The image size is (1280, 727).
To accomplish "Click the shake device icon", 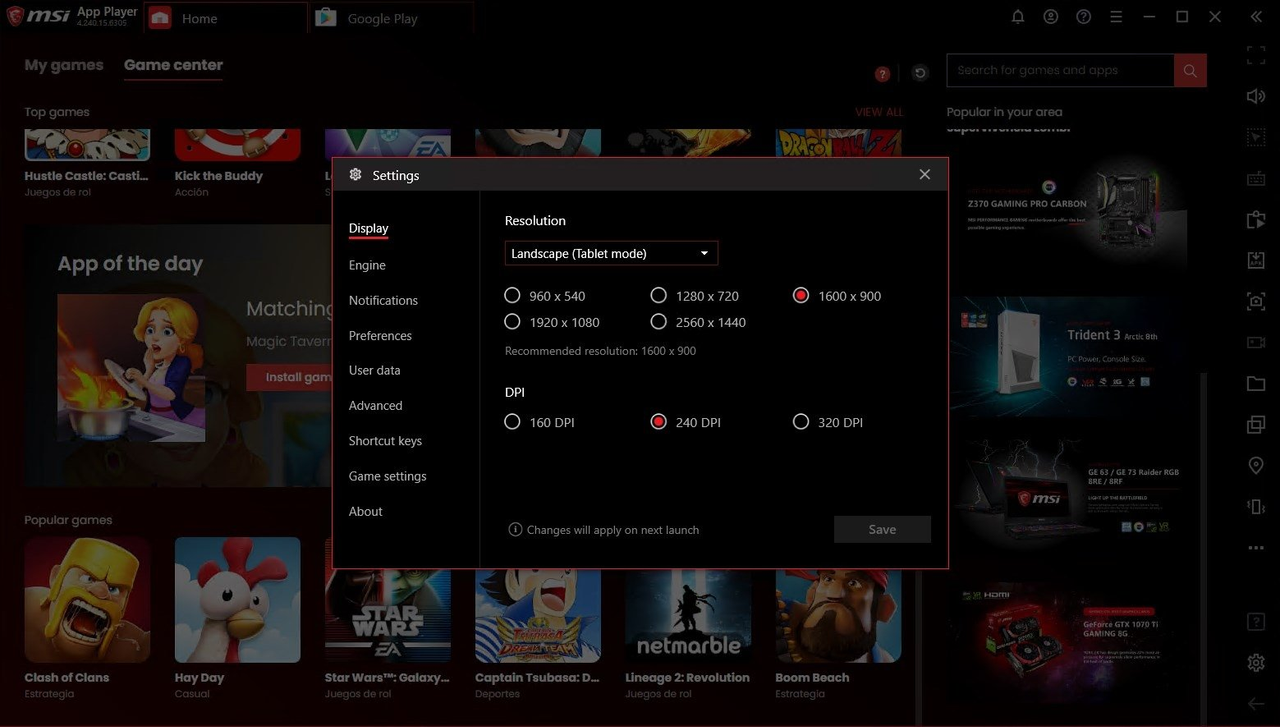I will point(1256,507).
